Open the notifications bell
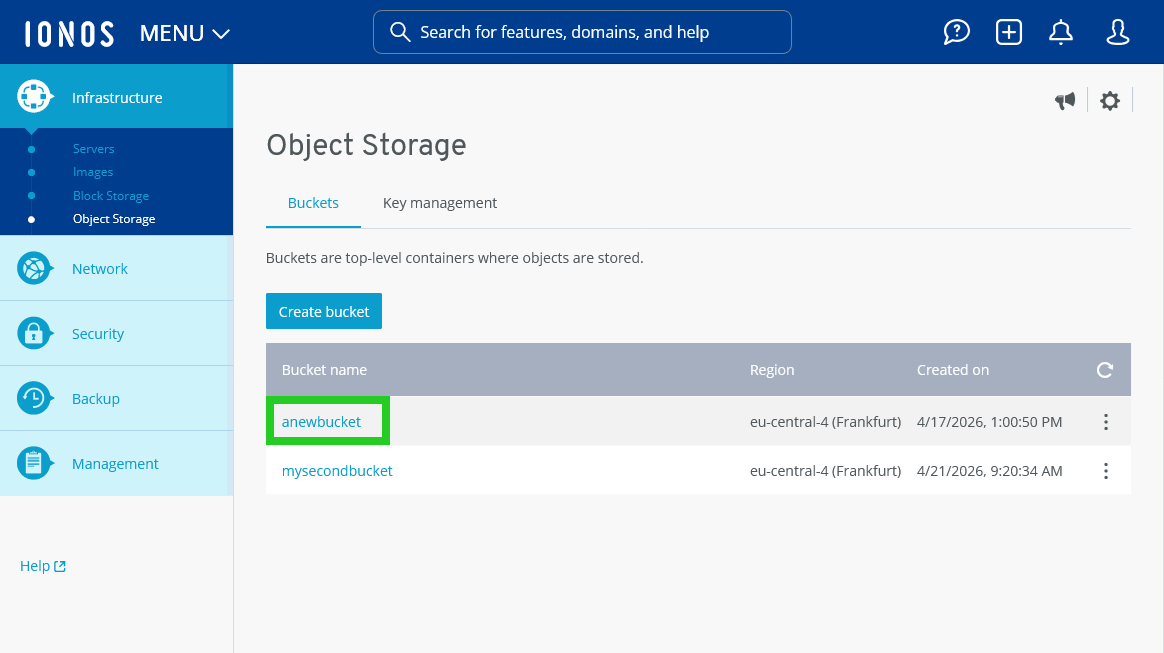Image resolution: width=1164 pixels, height=653 pixels. pos(1061,32)
